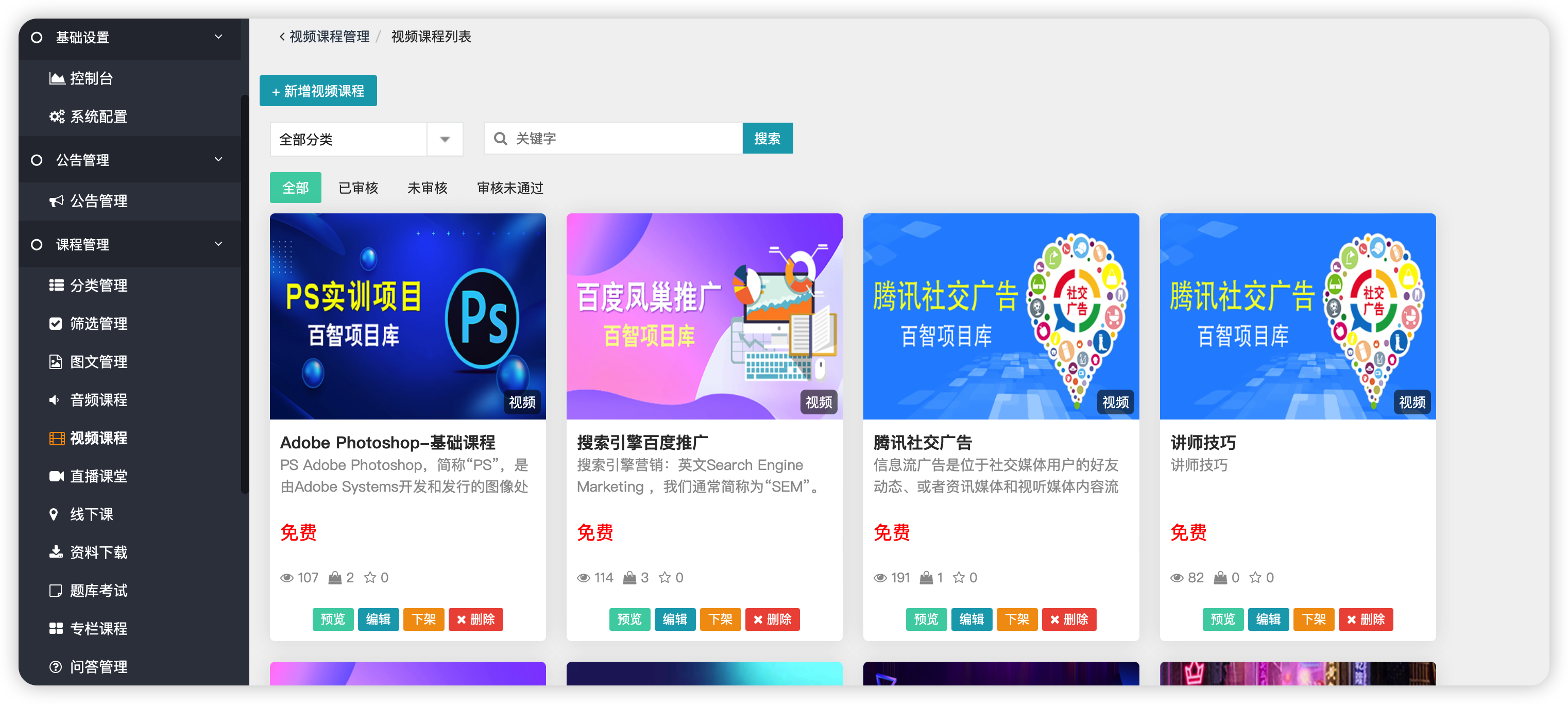Open the 控制台 dashboard chart icon
The image size is (1568, 704).
pyautogui.click(x=57, y=78)
